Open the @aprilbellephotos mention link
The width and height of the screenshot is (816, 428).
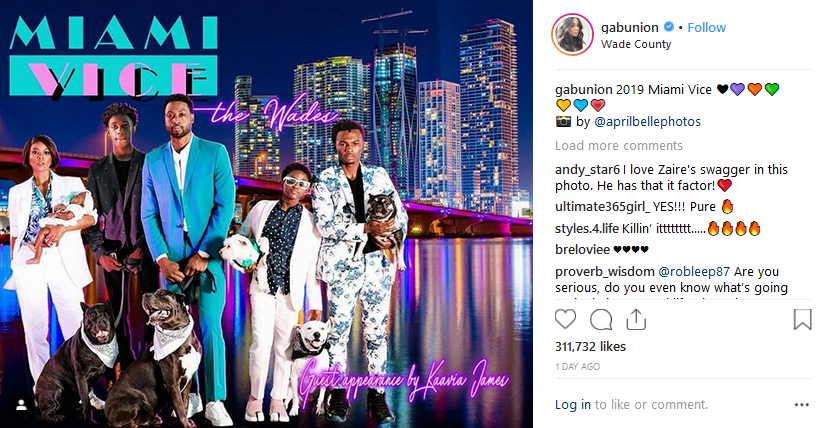coord(647,121)
